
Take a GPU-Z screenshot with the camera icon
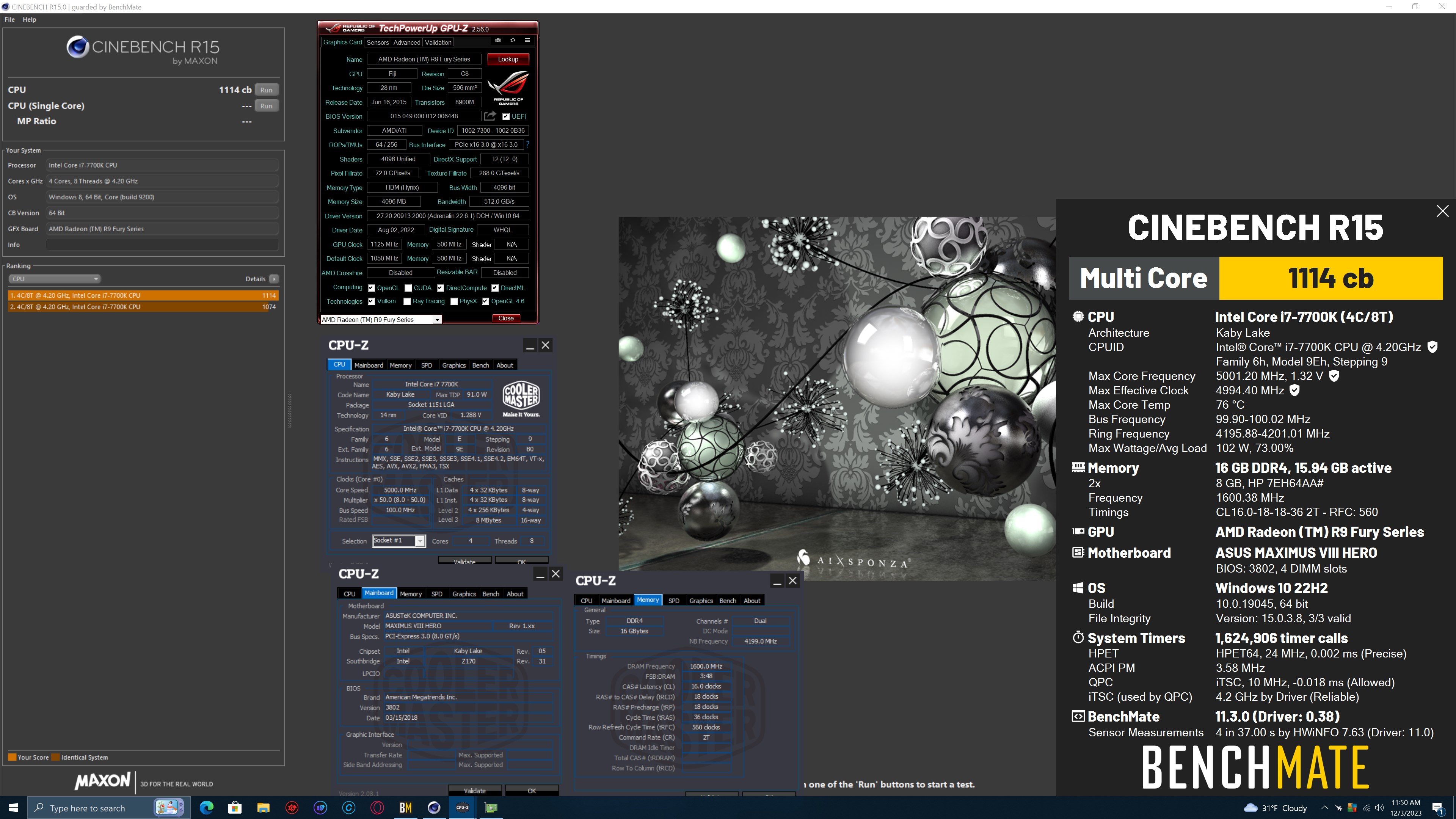(498, 41)
